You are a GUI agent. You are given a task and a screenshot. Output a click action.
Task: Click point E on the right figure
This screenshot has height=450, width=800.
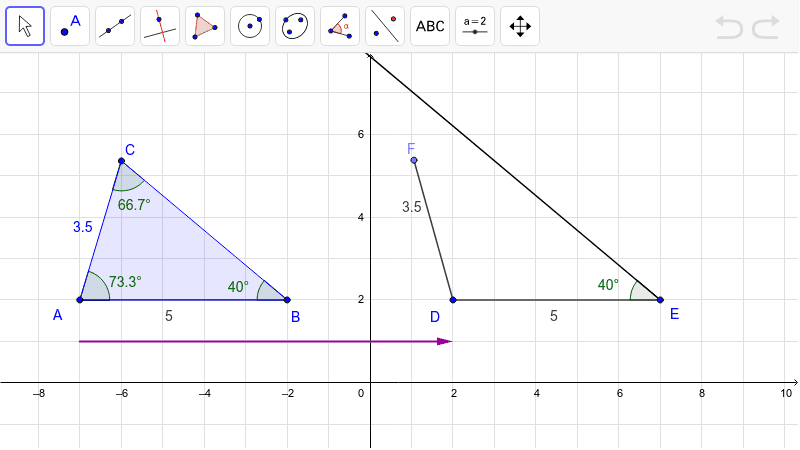tap(660, 299)
